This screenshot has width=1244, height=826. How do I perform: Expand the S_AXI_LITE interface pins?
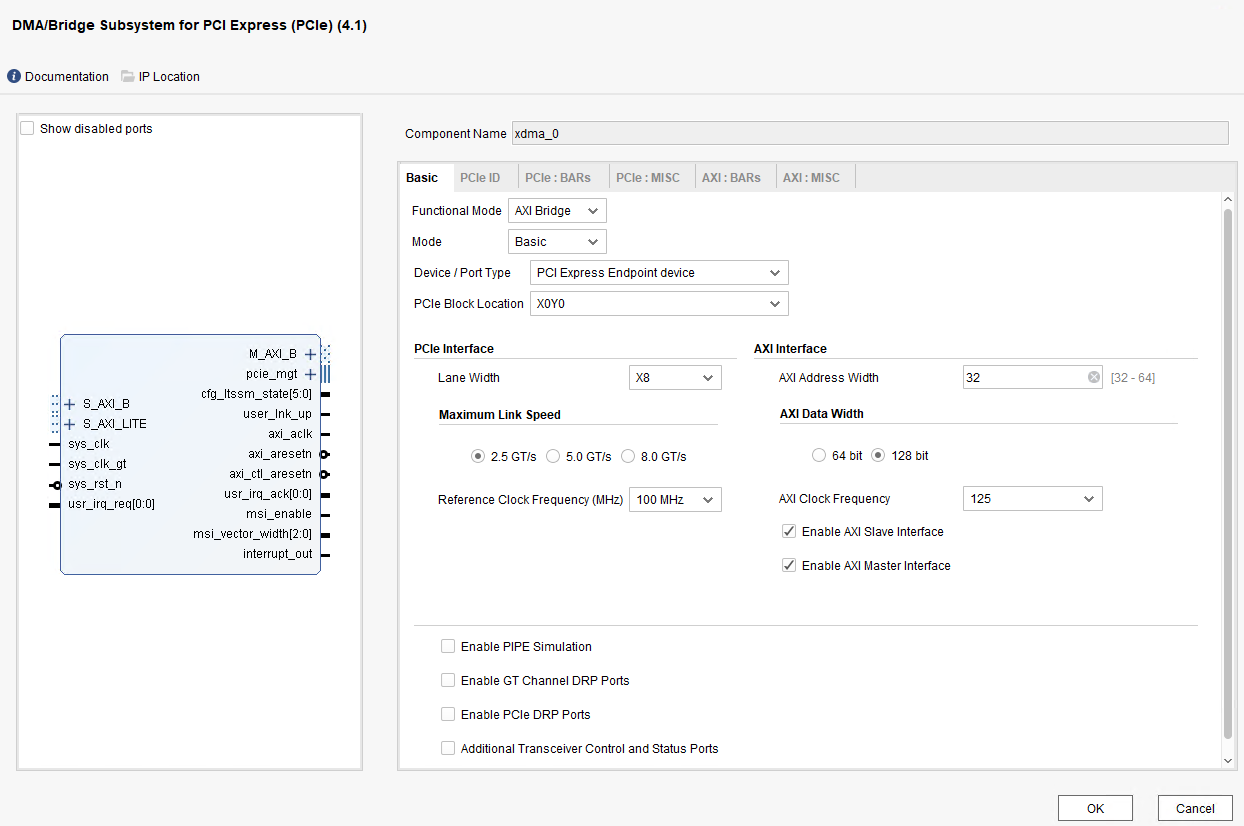tap(68, 423)
